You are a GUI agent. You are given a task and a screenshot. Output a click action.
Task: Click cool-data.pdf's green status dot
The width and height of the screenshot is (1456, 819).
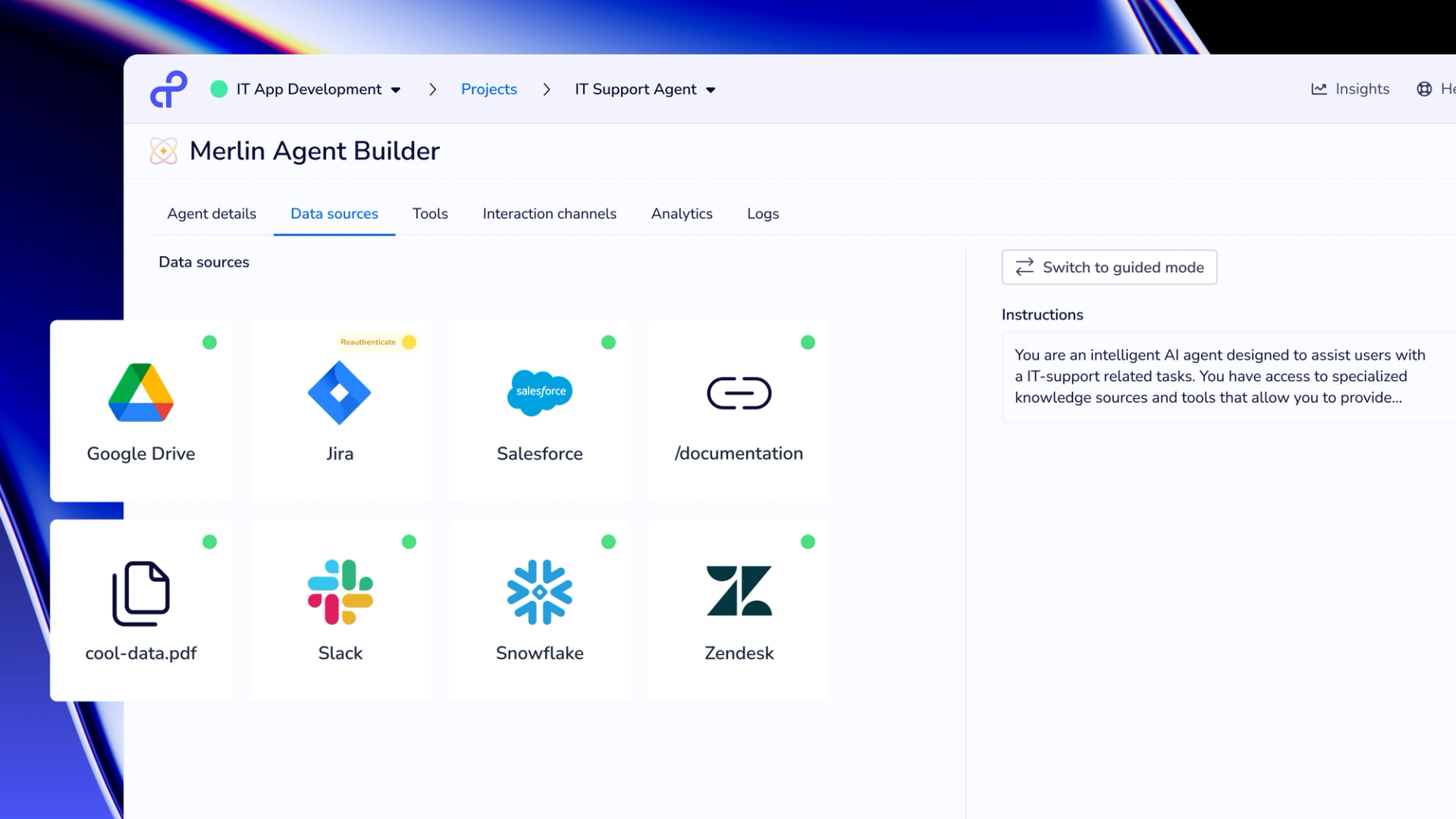pos(210,541)
